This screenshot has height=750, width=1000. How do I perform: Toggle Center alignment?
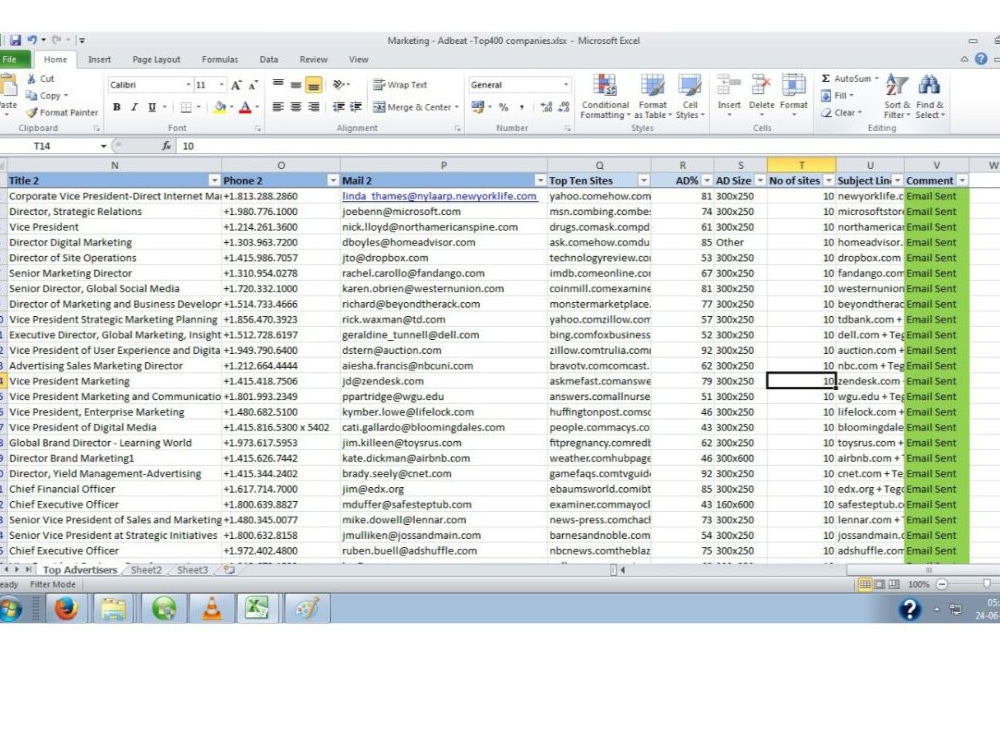(x=296, y=107)
